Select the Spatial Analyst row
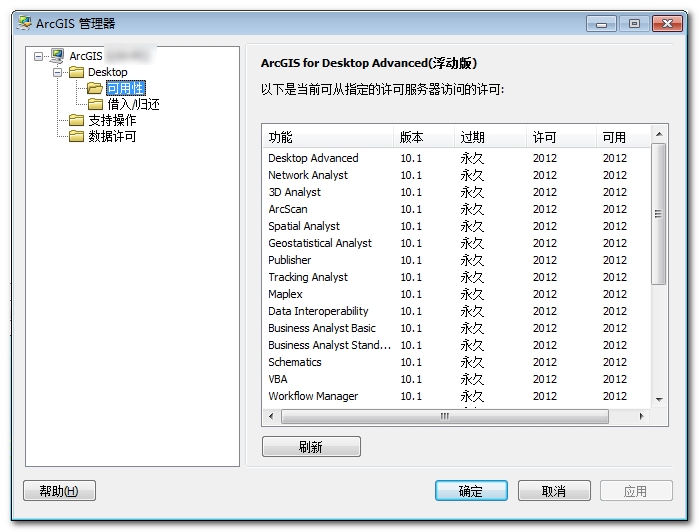Viewport: 699px width, 532px height. (x=456, y=226)
